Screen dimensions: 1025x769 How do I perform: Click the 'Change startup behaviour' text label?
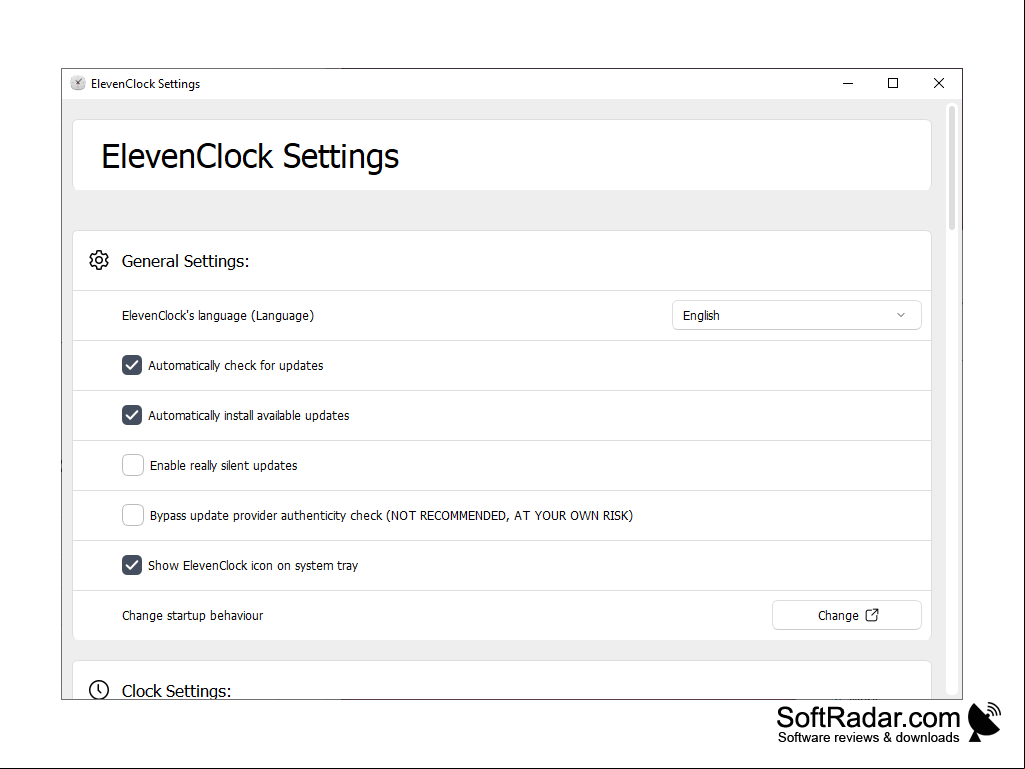[x=192, y=615]
